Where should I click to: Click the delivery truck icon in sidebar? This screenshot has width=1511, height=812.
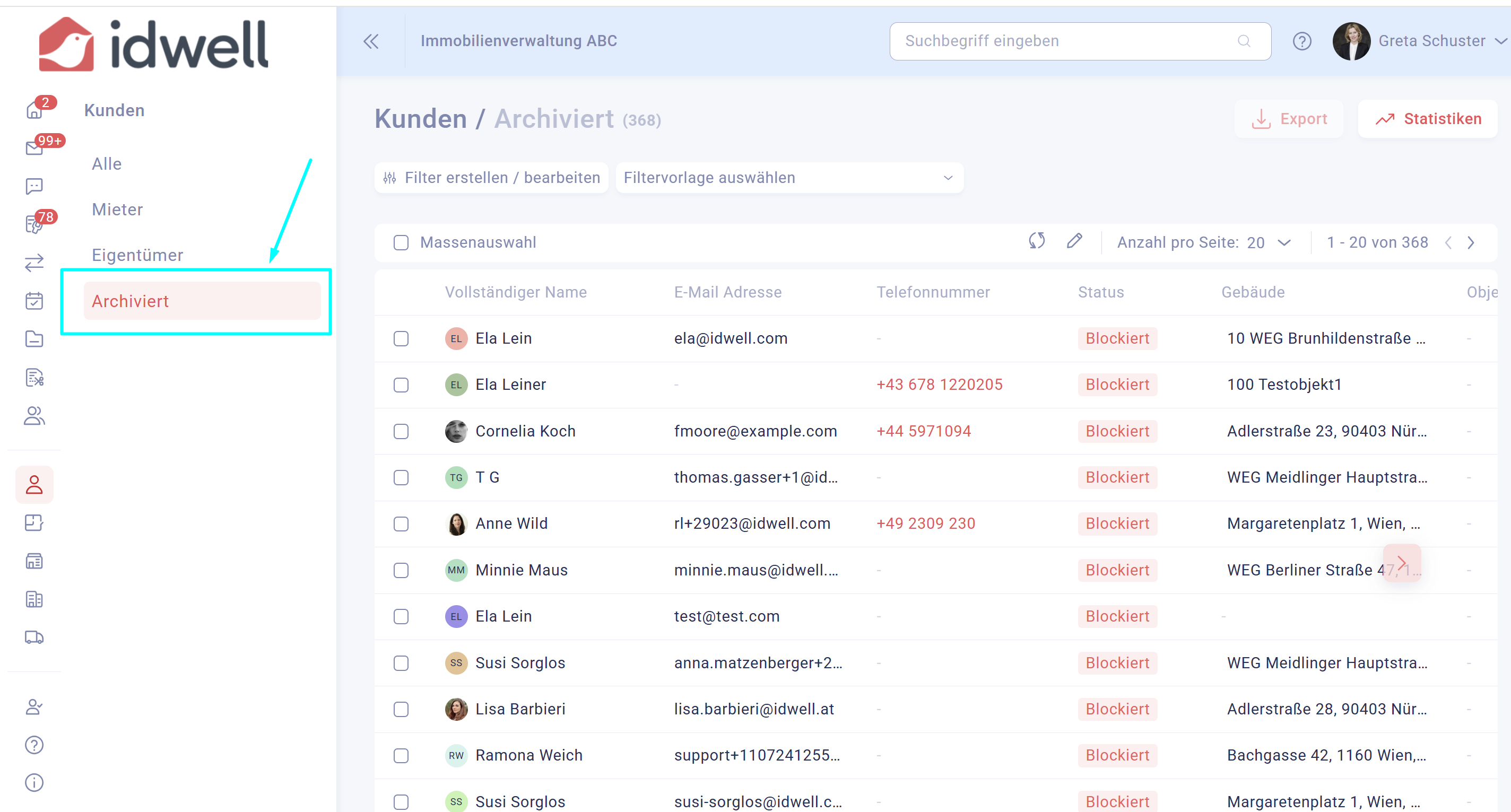[x=34, y=638]
